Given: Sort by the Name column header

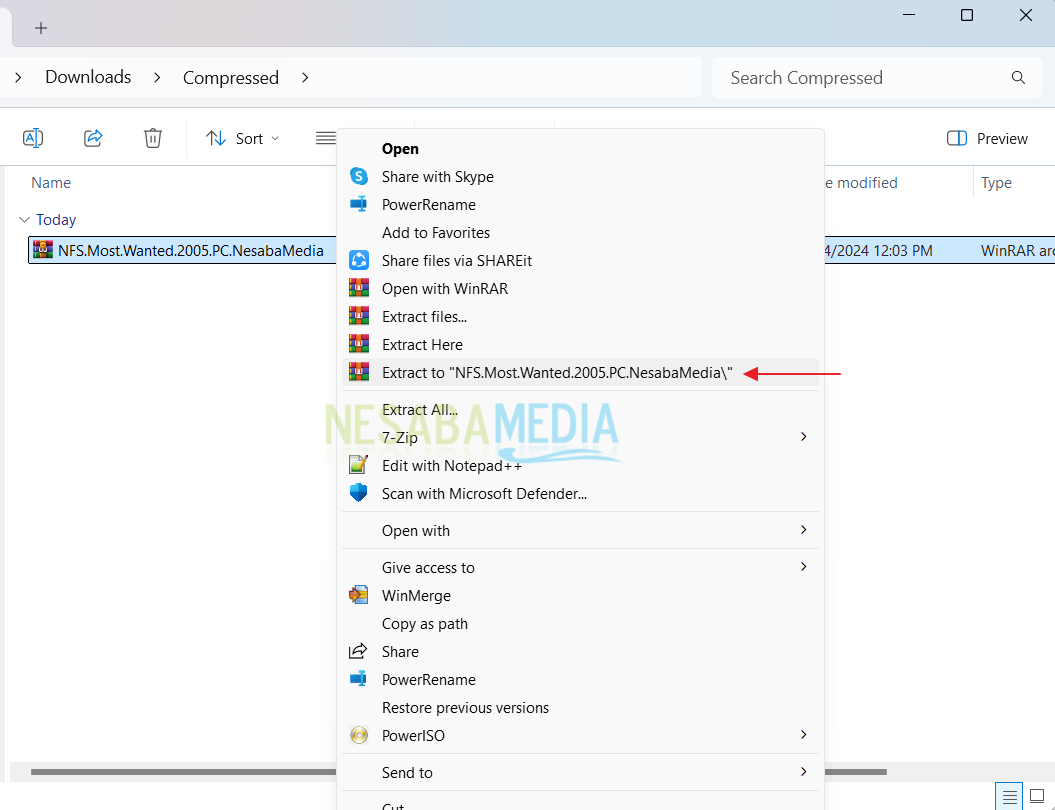Looking at the screenshot, I should (51, 183).
